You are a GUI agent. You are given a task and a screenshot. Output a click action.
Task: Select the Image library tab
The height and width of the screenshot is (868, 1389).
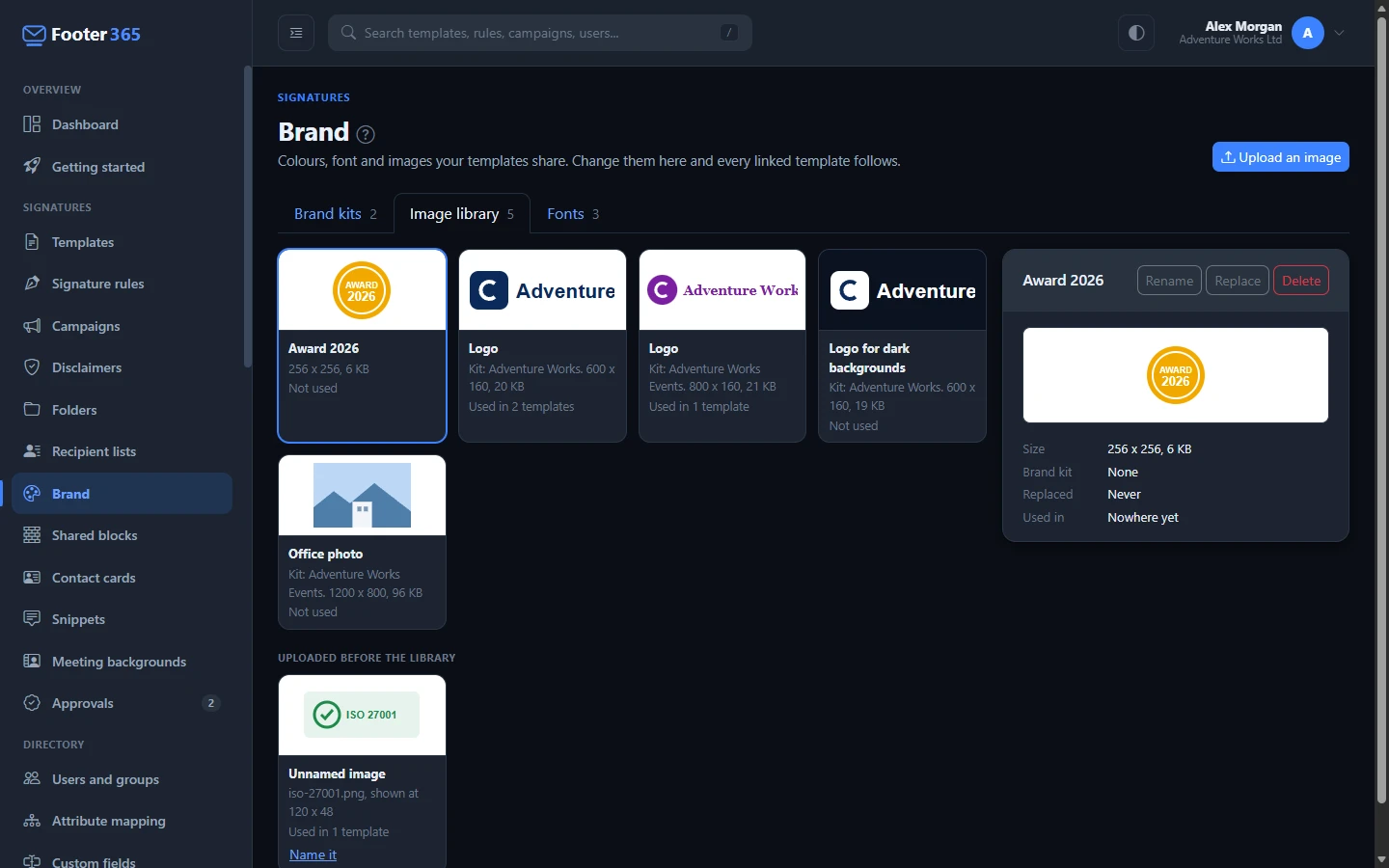[462, 214]
